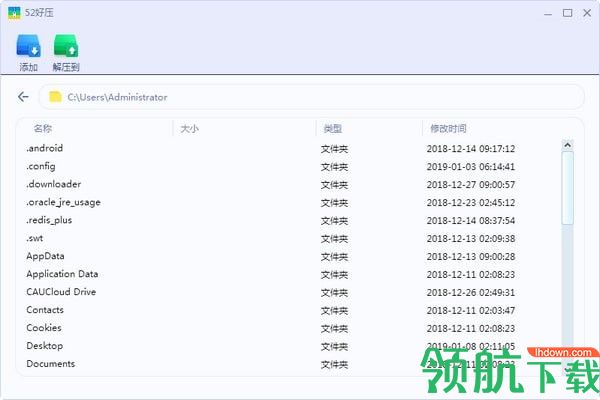The image size is (600, 400).
Task: Select the Desktop folder
Action: [x=44, y=346]
